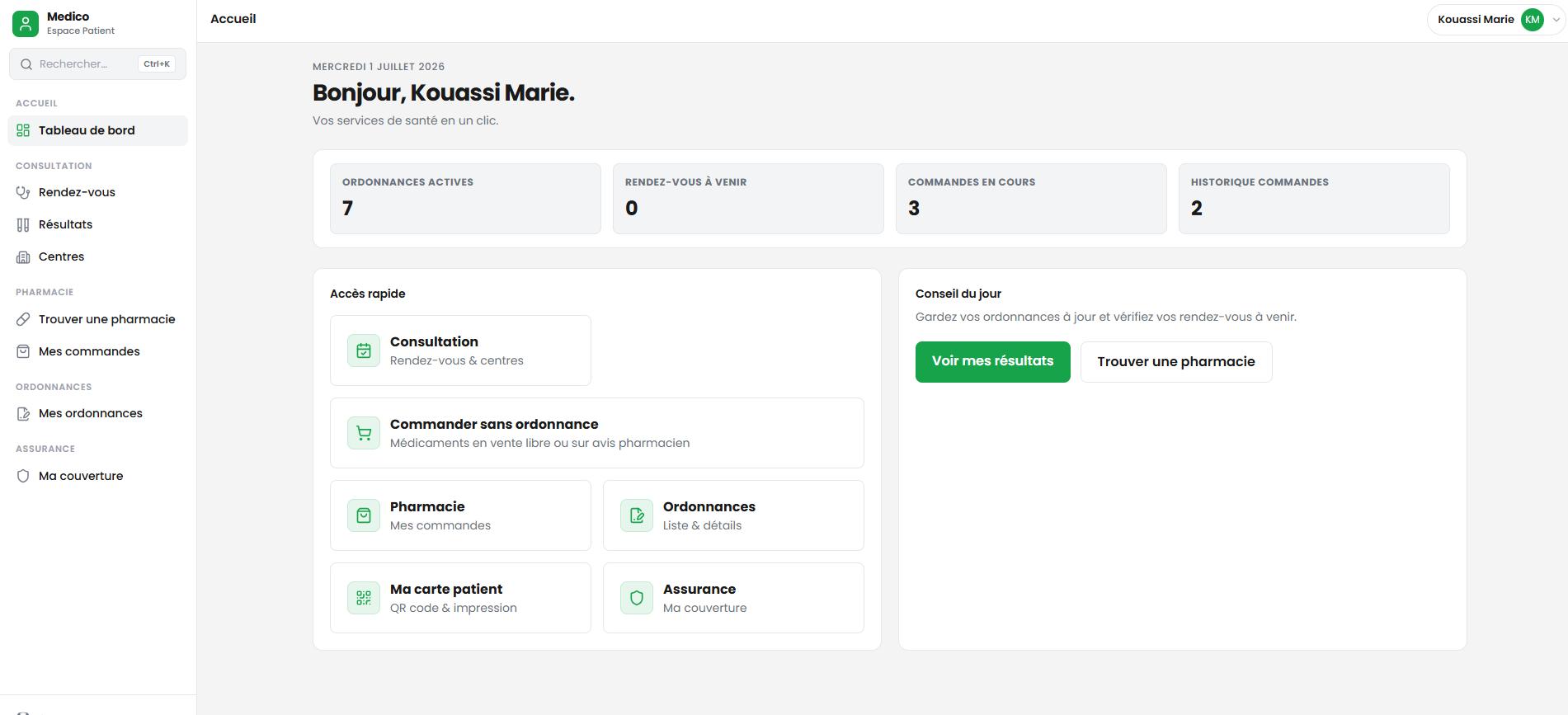1568x715 pixels.
Task: Go to Rendez-vous in sidebar
Action: 98,192
